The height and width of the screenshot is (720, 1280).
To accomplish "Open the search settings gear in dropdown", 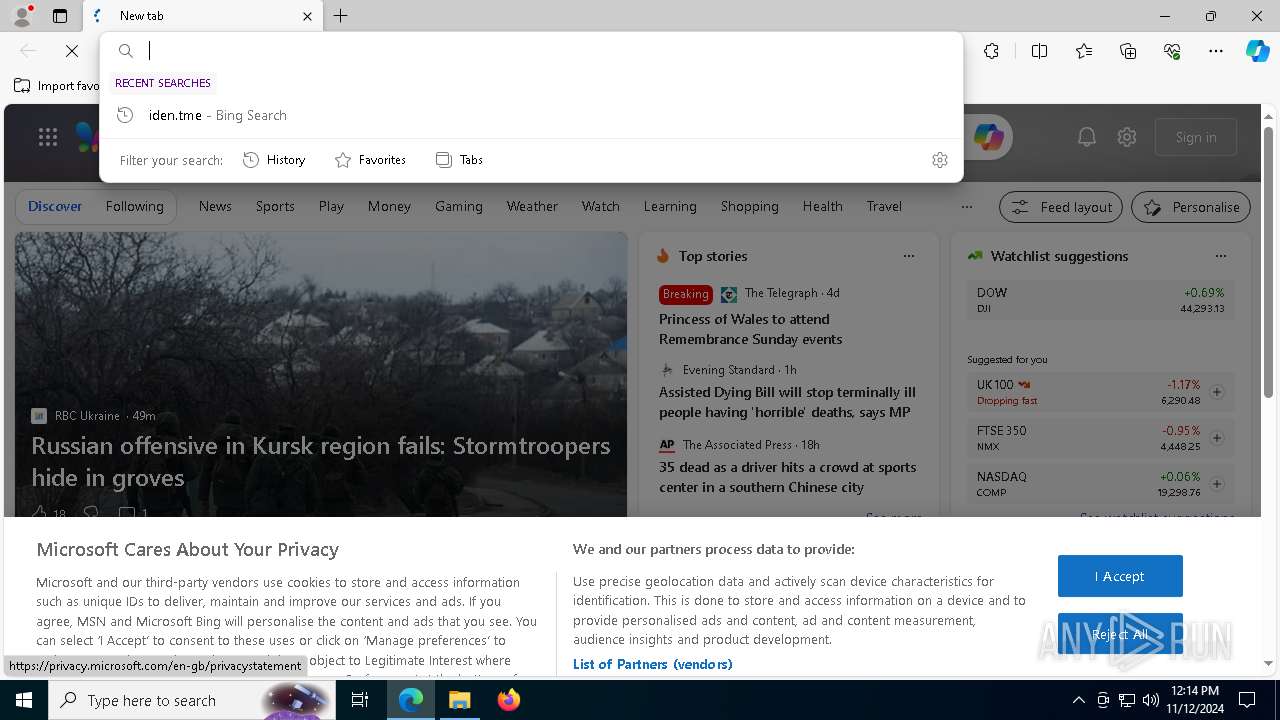I will [x=939, y=160].
